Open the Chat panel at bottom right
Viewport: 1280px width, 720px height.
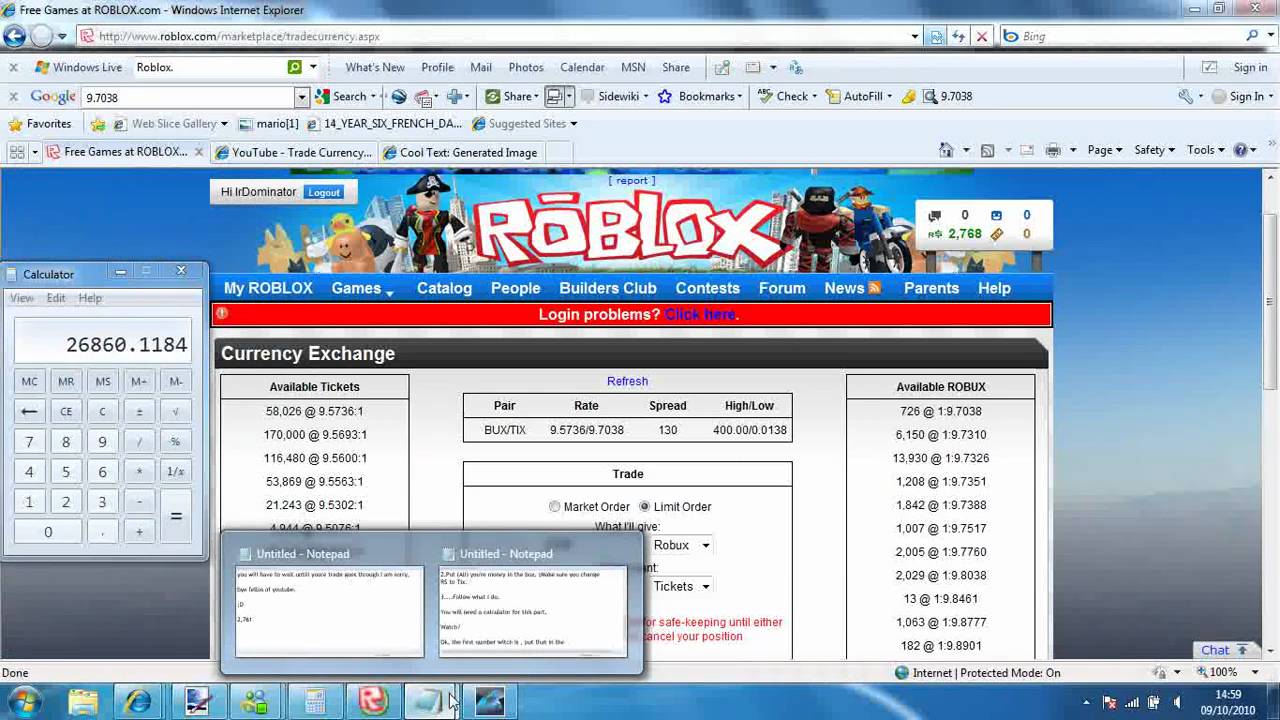click(x=1225, y=650)
